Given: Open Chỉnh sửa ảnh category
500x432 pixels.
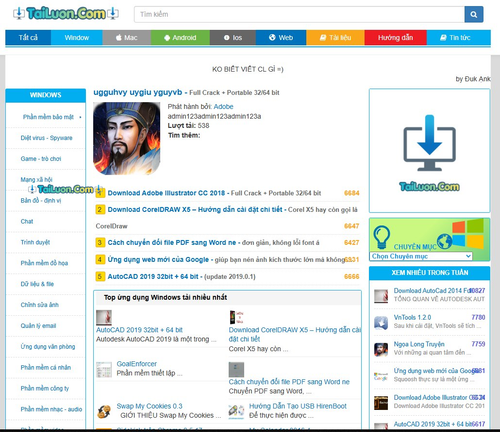Looking at the screenshot, I should (40, 305).
